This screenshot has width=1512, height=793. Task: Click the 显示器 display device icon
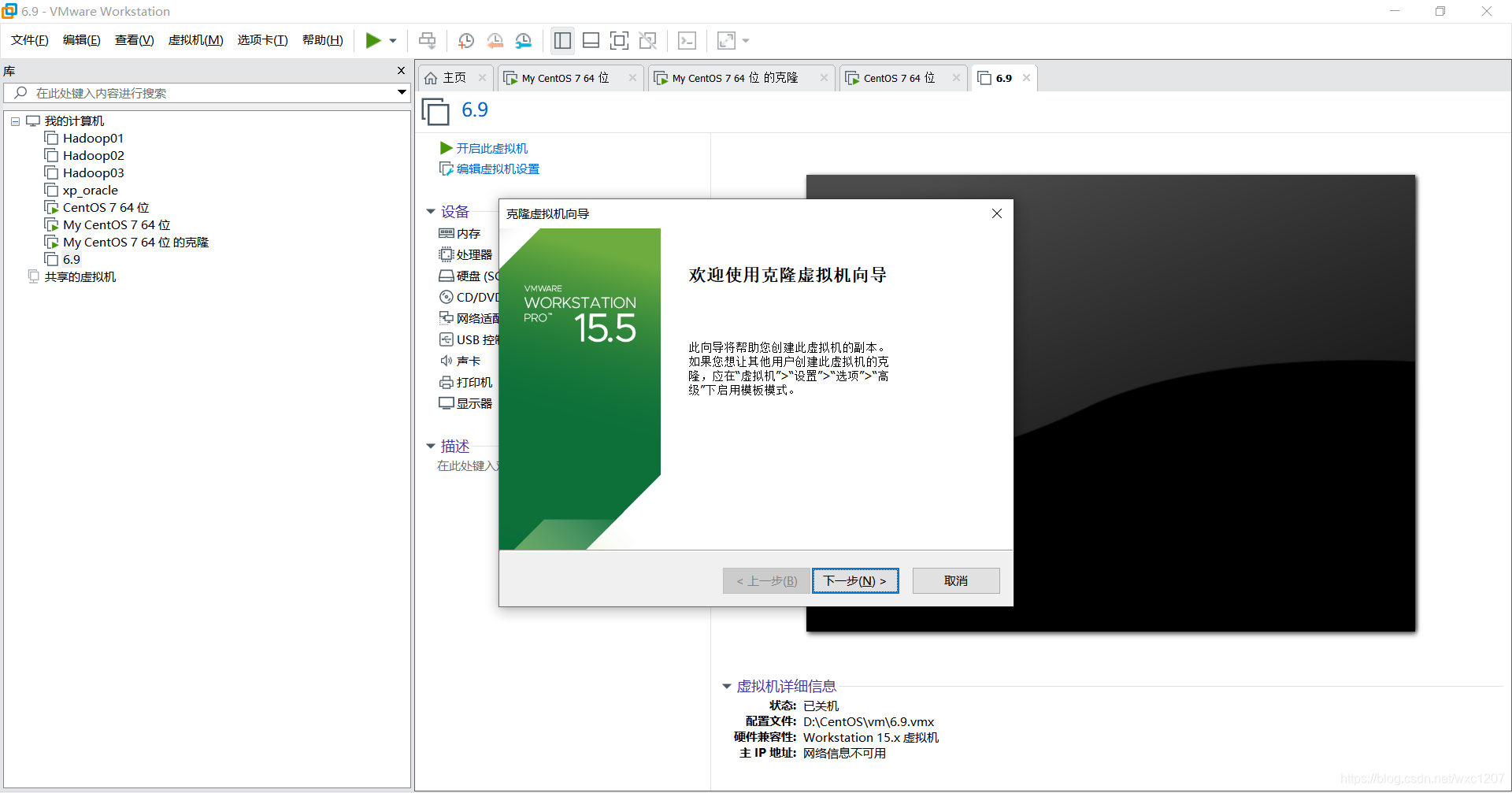tap(446, 403)
